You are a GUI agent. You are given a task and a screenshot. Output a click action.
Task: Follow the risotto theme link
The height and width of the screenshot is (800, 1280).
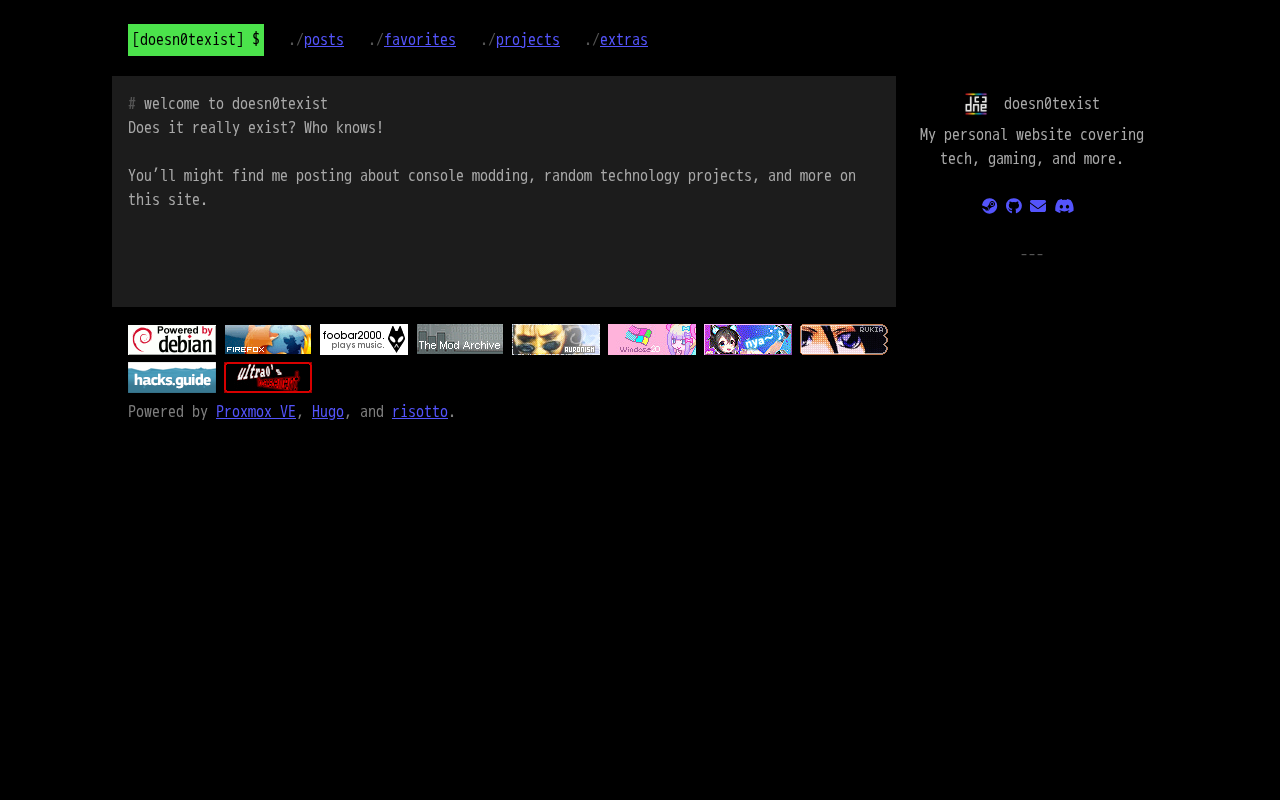pyautogui.click(x=420, y=412)
